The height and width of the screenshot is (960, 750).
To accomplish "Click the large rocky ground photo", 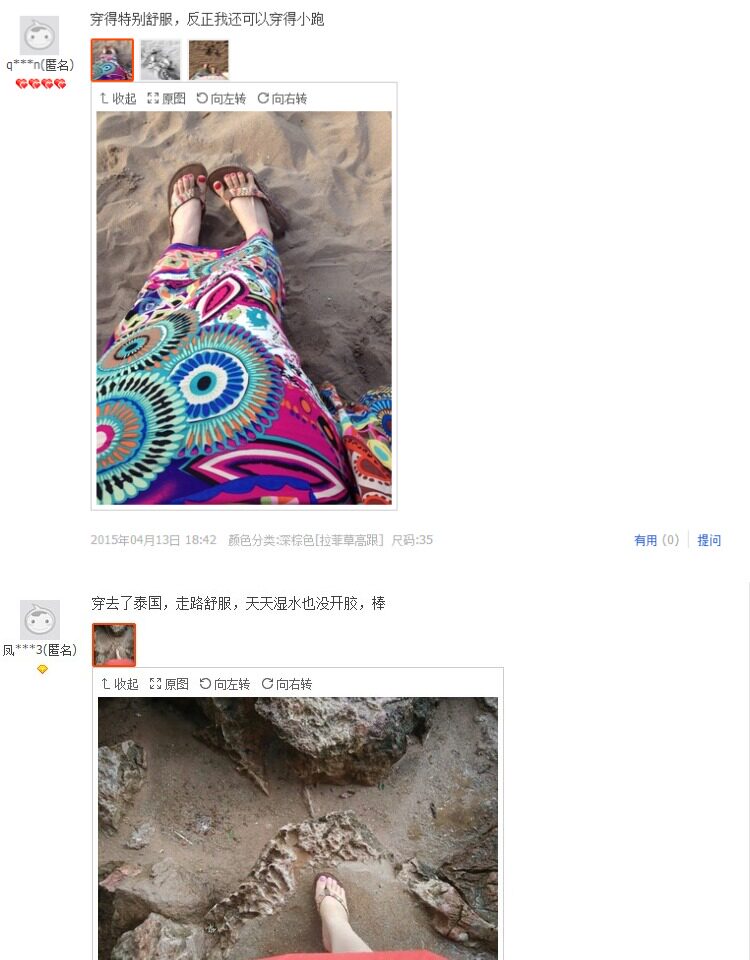I will click(298, 828).
